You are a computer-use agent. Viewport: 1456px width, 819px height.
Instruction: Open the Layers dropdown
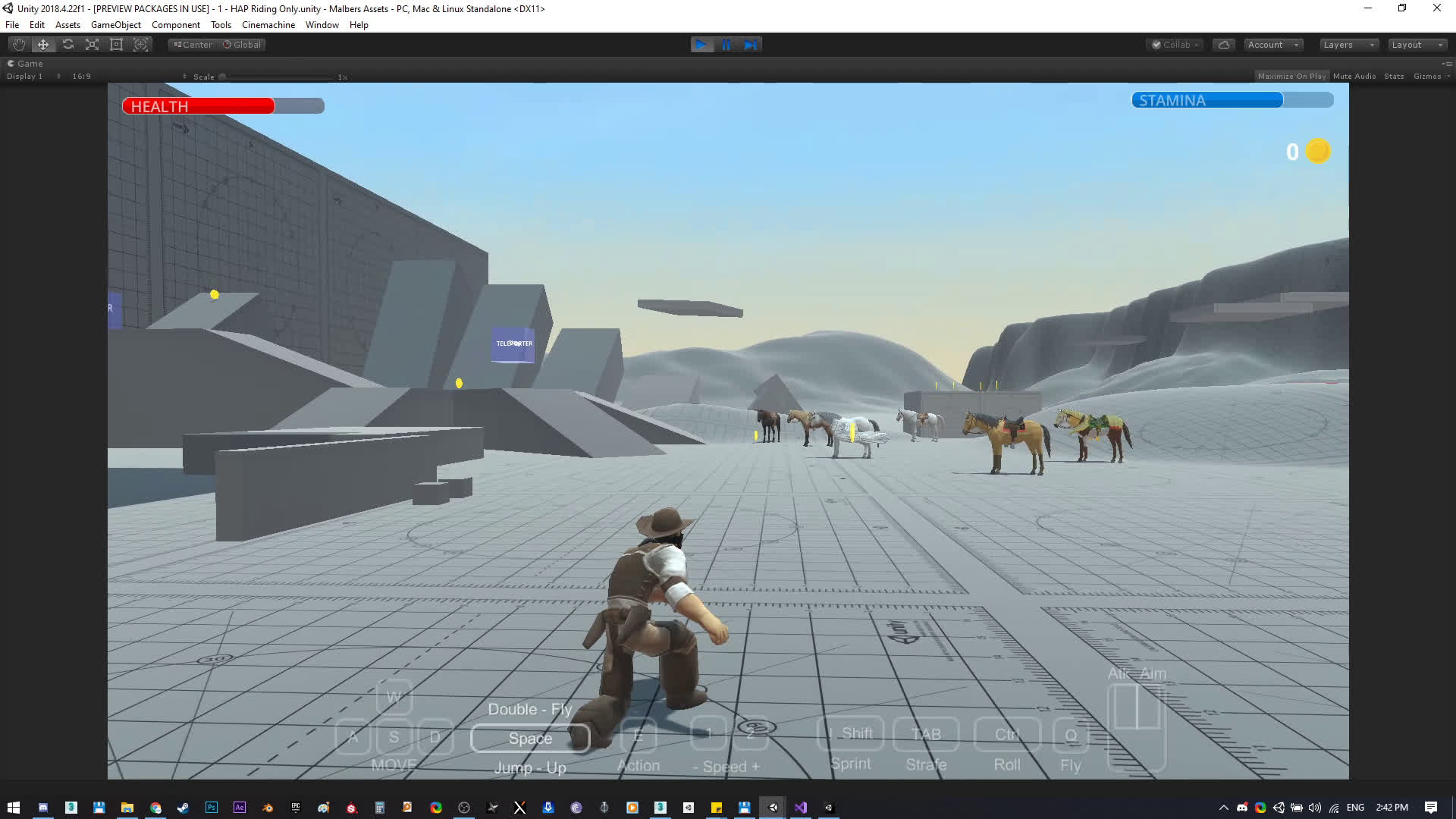(x=1348, y=45)
